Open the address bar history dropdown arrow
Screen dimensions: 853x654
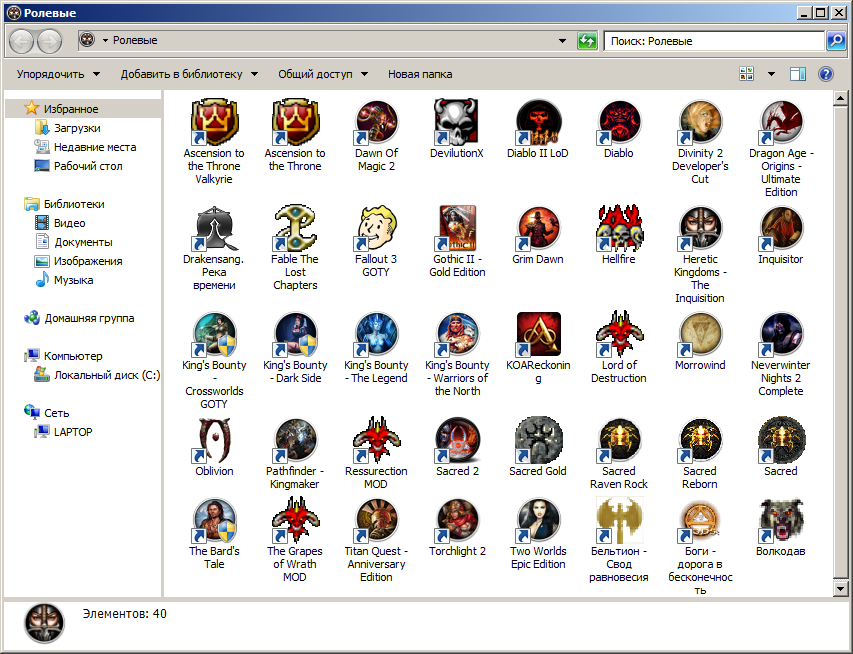(x=563, y=41)
